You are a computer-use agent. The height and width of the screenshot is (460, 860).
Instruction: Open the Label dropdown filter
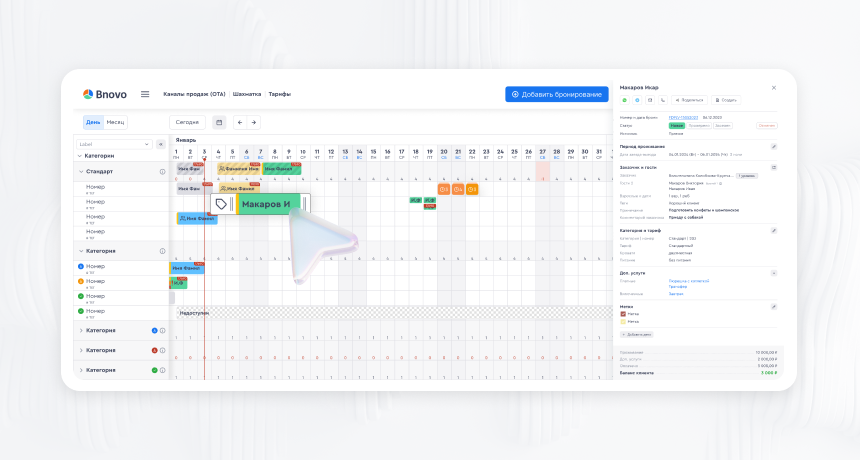click(115, 144)
